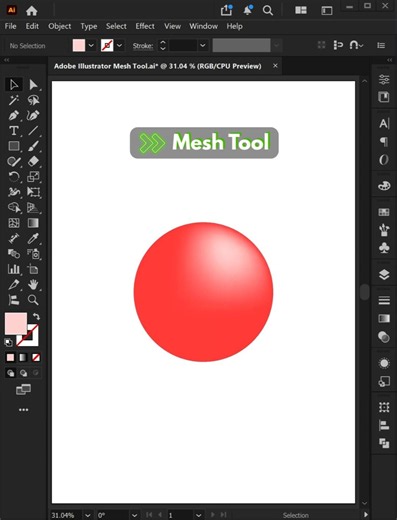Image resolution: width=397 pixels, height=520 pixels.
Task: Click the control bar stroke swatch
Action: (107, 45)
